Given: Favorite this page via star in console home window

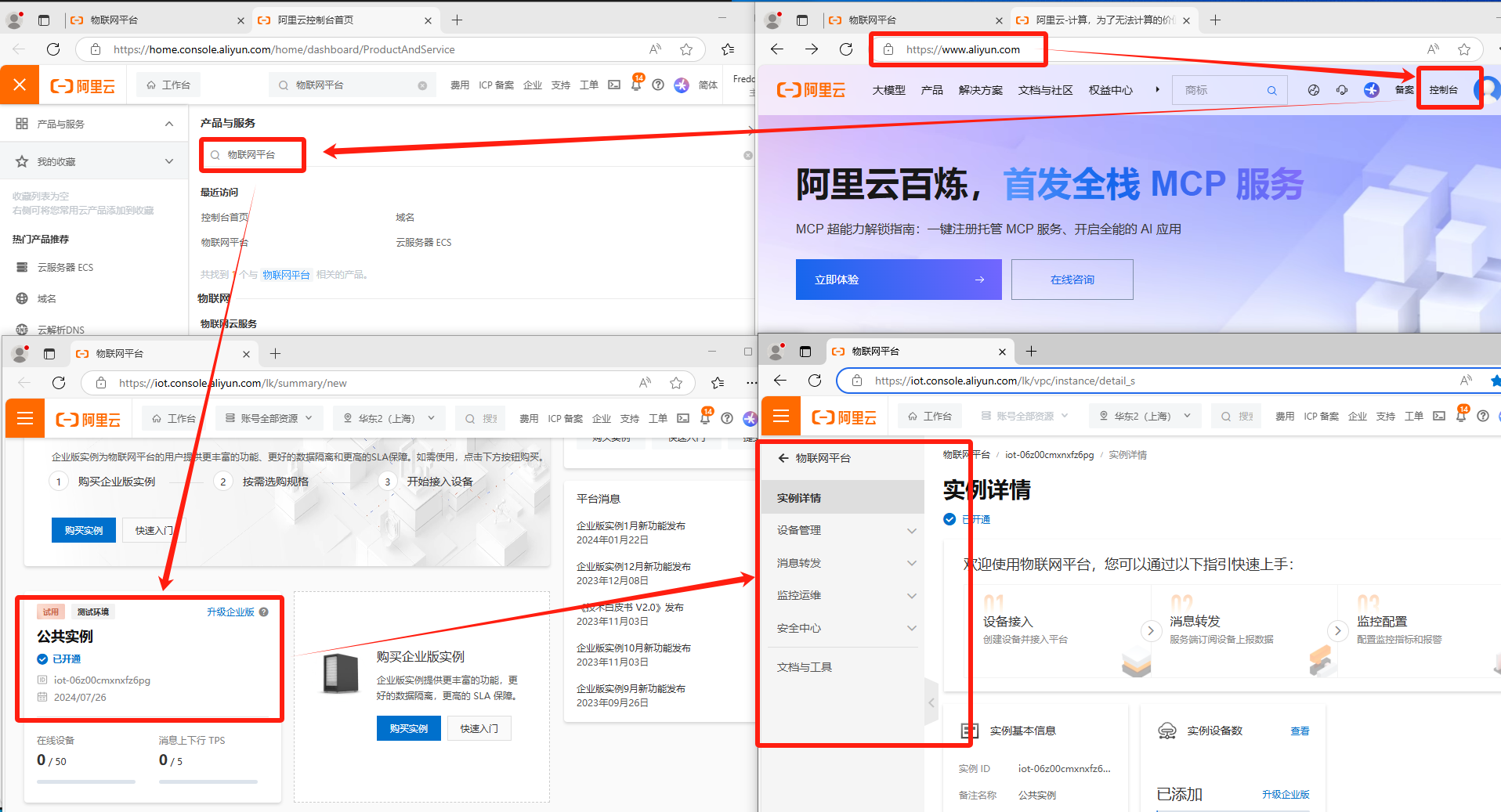Looking at the screenshot, I should pyautogui.click(x=686, y=49).
